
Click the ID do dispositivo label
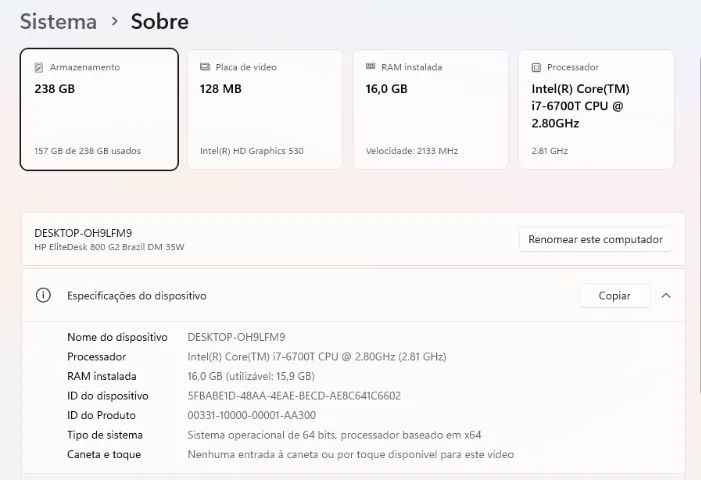point(108,396)
